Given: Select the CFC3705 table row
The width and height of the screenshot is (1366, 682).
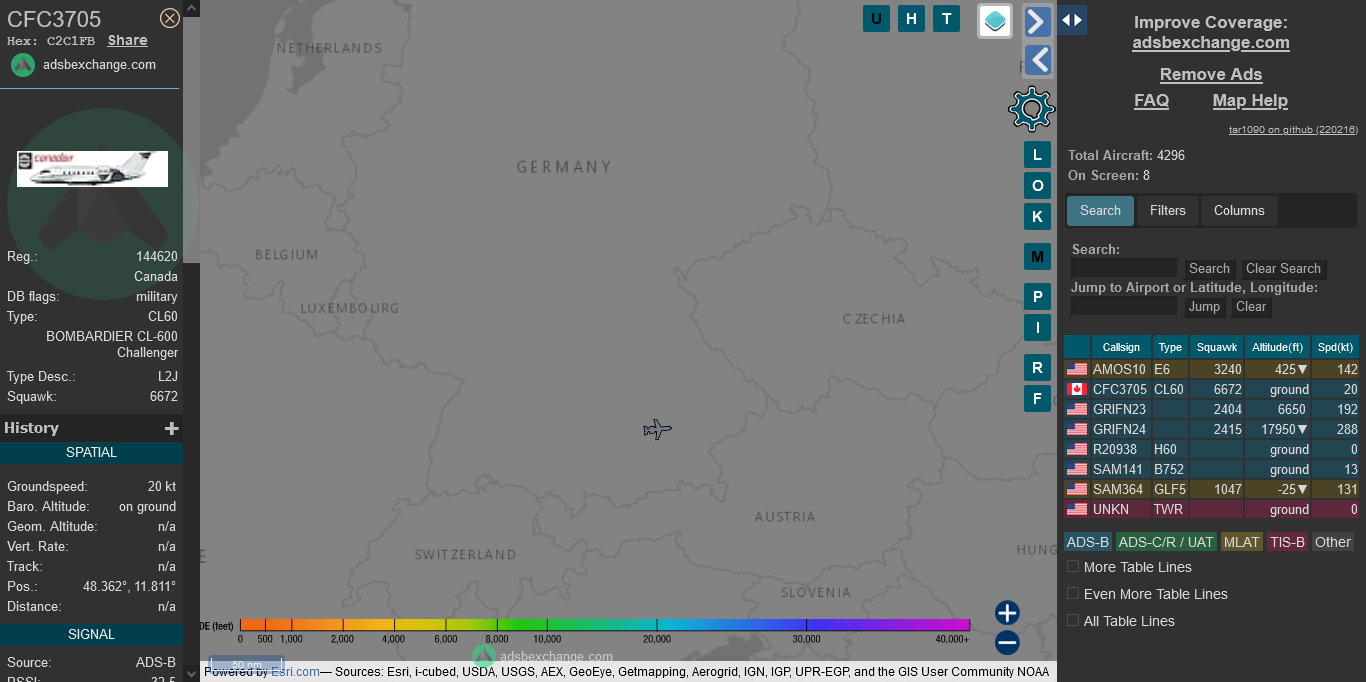Looking at the screenshot, I should click(1211, 389).
